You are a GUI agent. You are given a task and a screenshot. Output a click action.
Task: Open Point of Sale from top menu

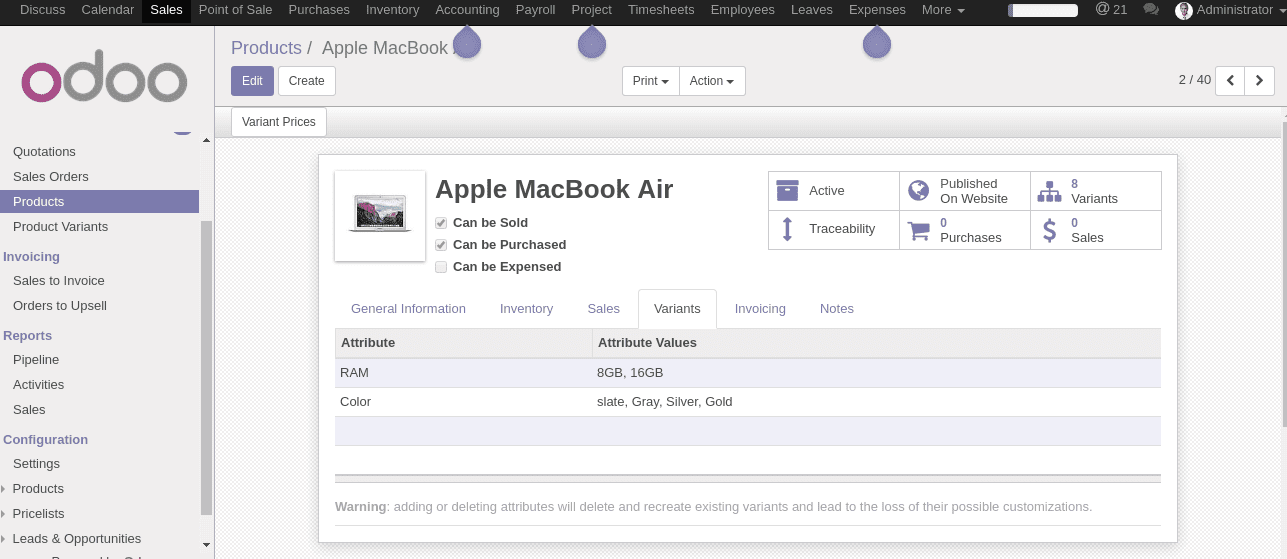pyautogui.click(x=236, y=10)
